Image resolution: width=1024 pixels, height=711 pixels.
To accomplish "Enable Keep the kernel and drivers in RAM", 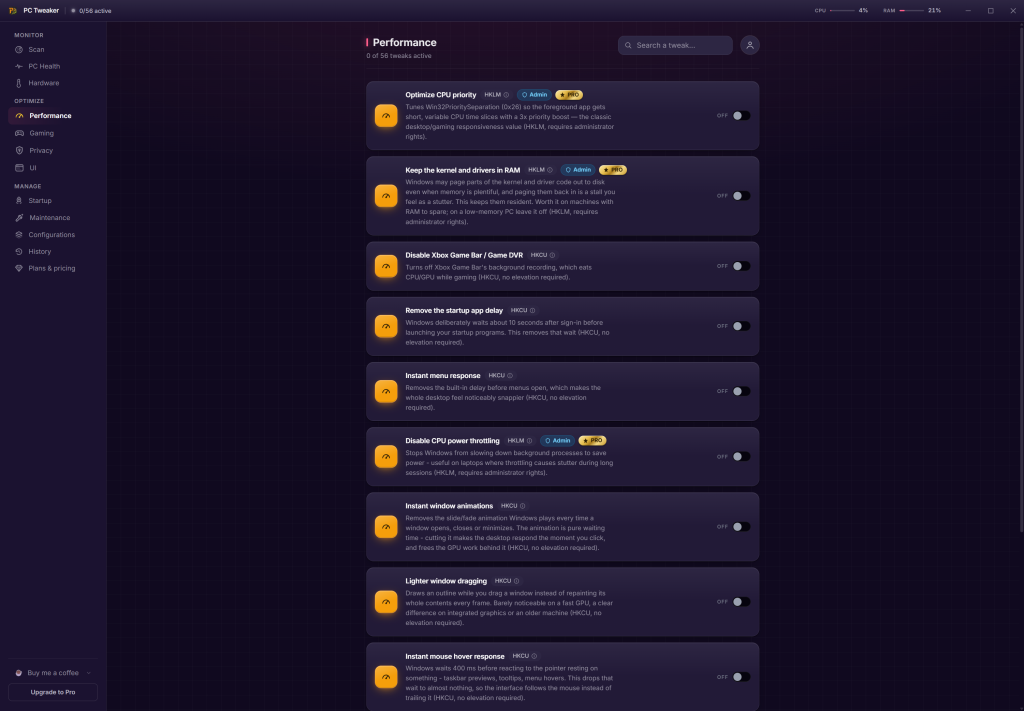I will pos(741,196).
